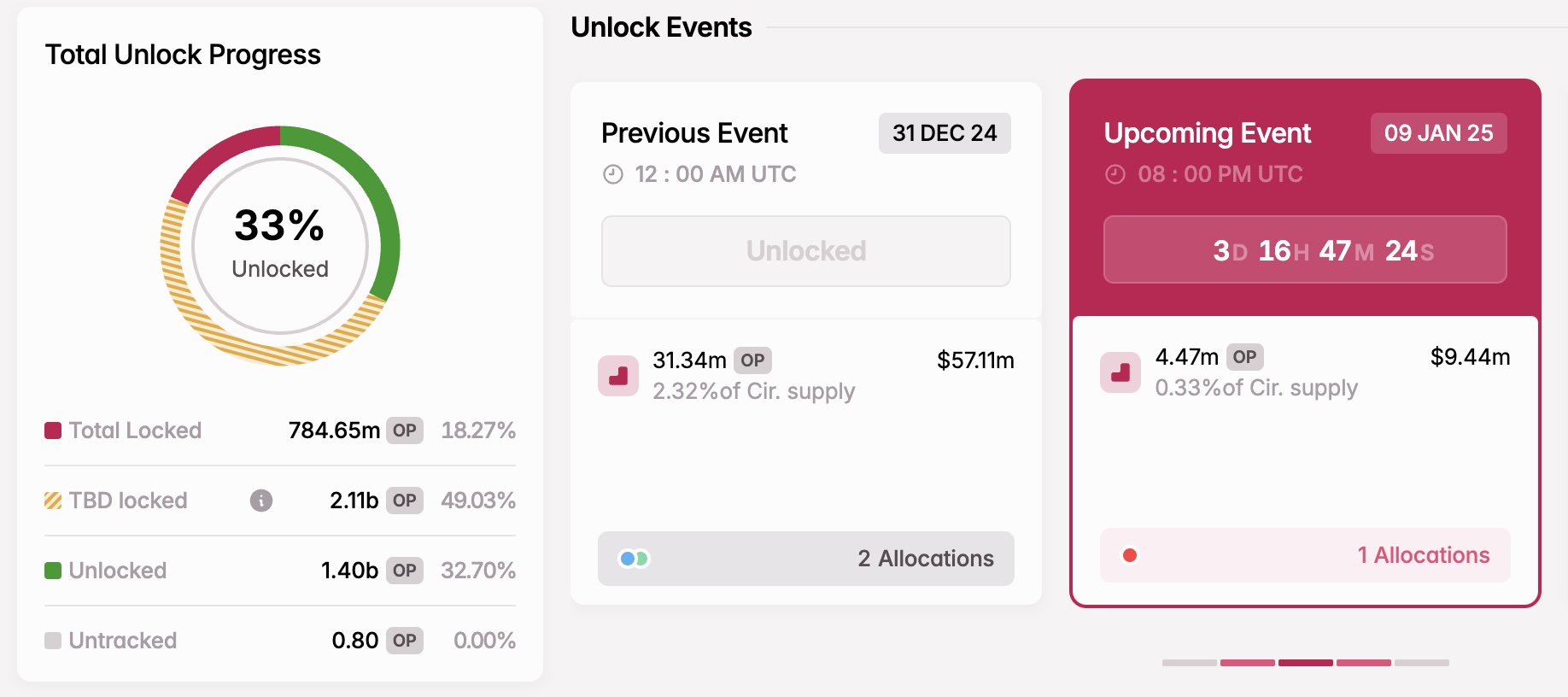Click the Upcoming Event clock icon
This screenshot has height=697, width=1568.
pyautogui.click(x=1115, y=174)
